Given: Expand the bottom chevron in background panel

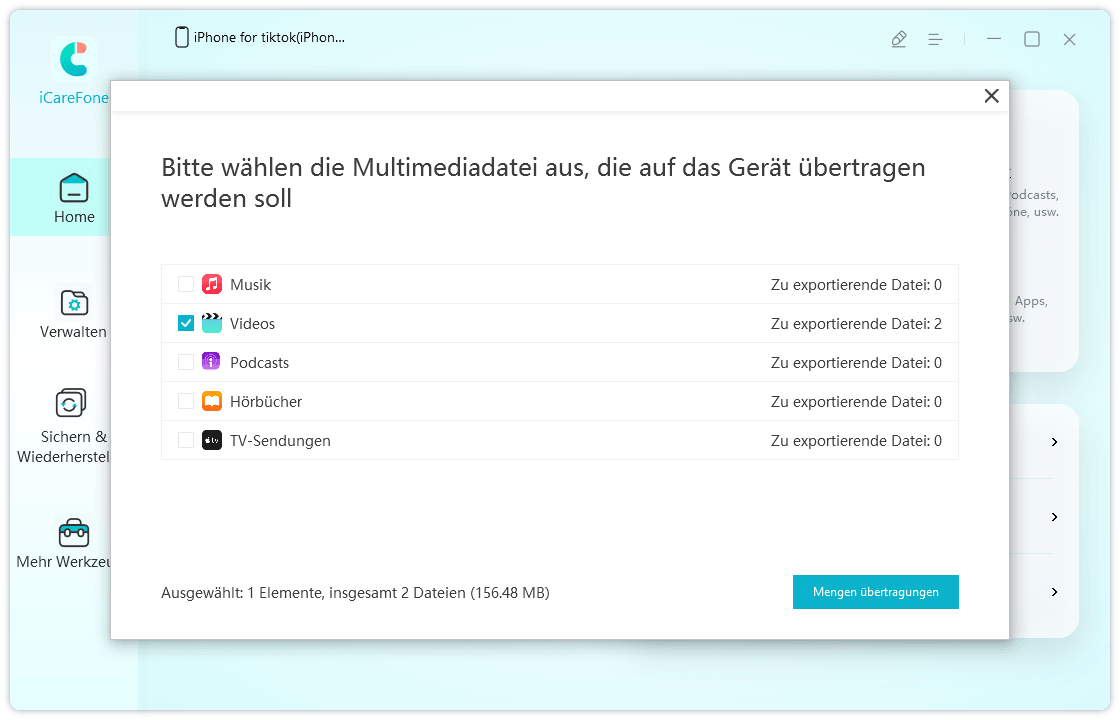Looking at the screenshot, I should 1054,591.
